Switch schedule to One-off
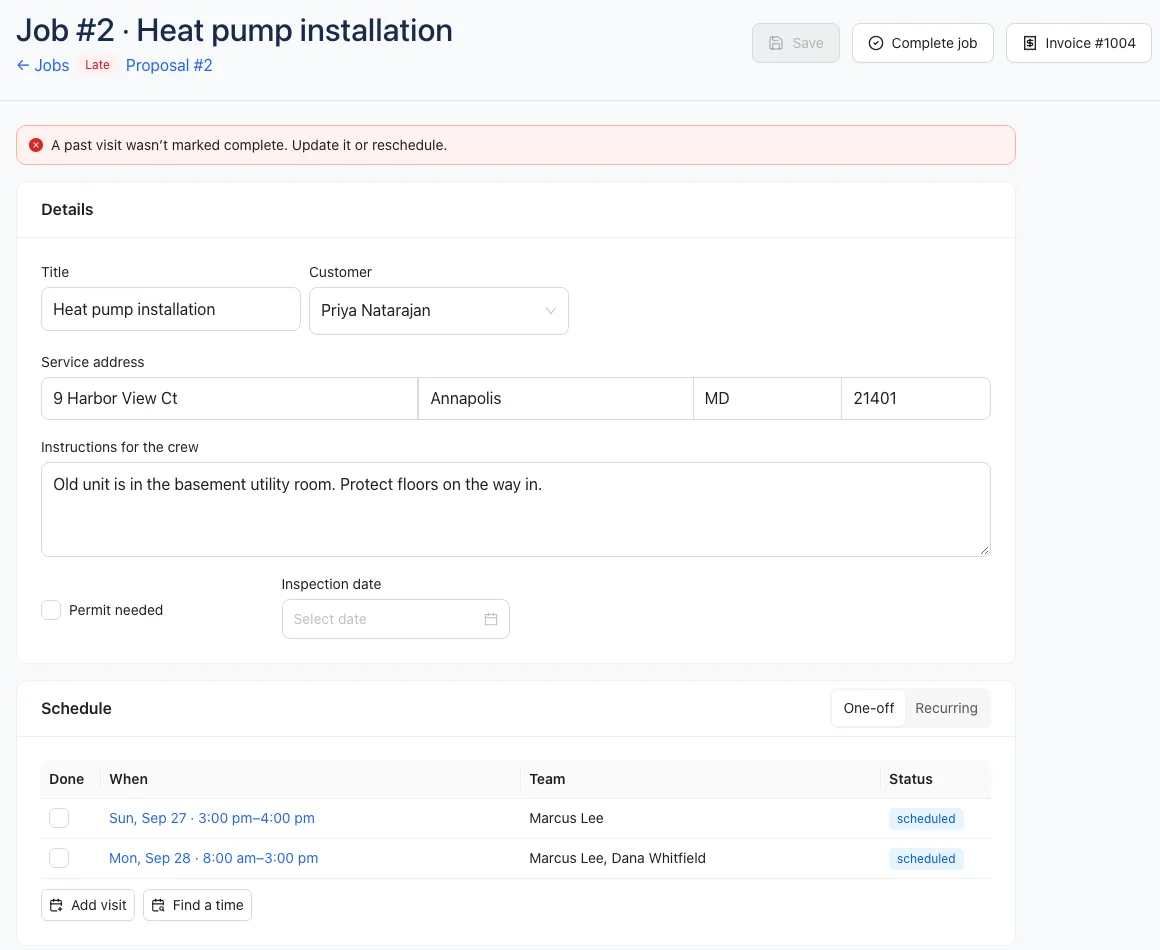1160x950 pixels. tap(869, 708)
